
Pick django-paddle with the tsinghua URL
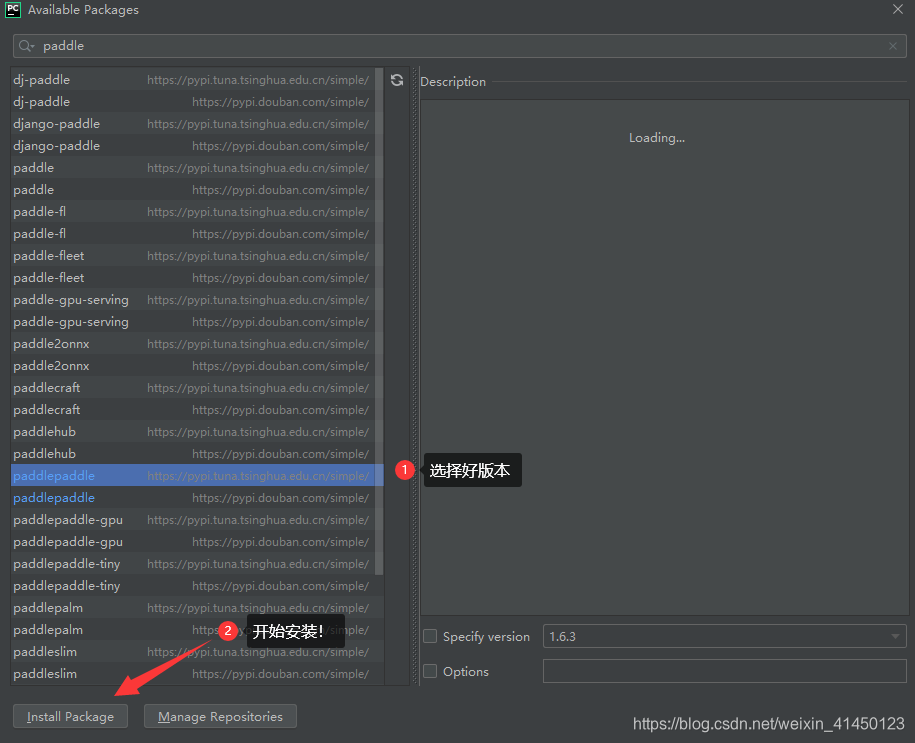(x=193, y=124)
